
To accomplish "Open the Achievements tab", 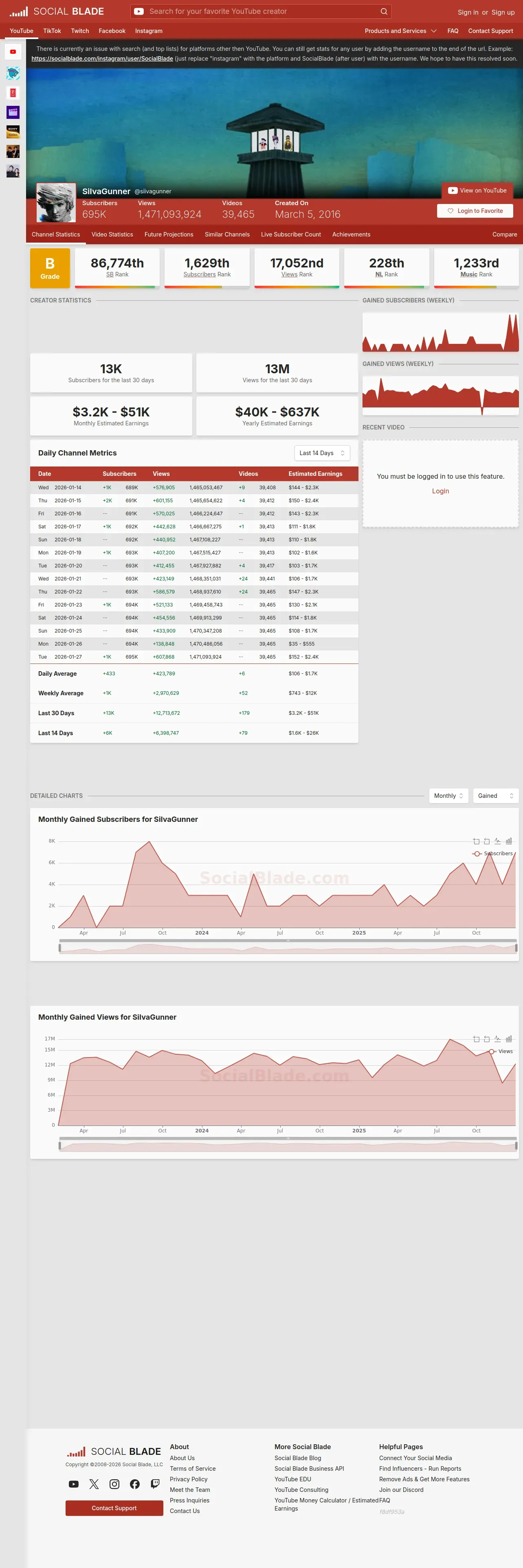I will (x=351, y=234).
